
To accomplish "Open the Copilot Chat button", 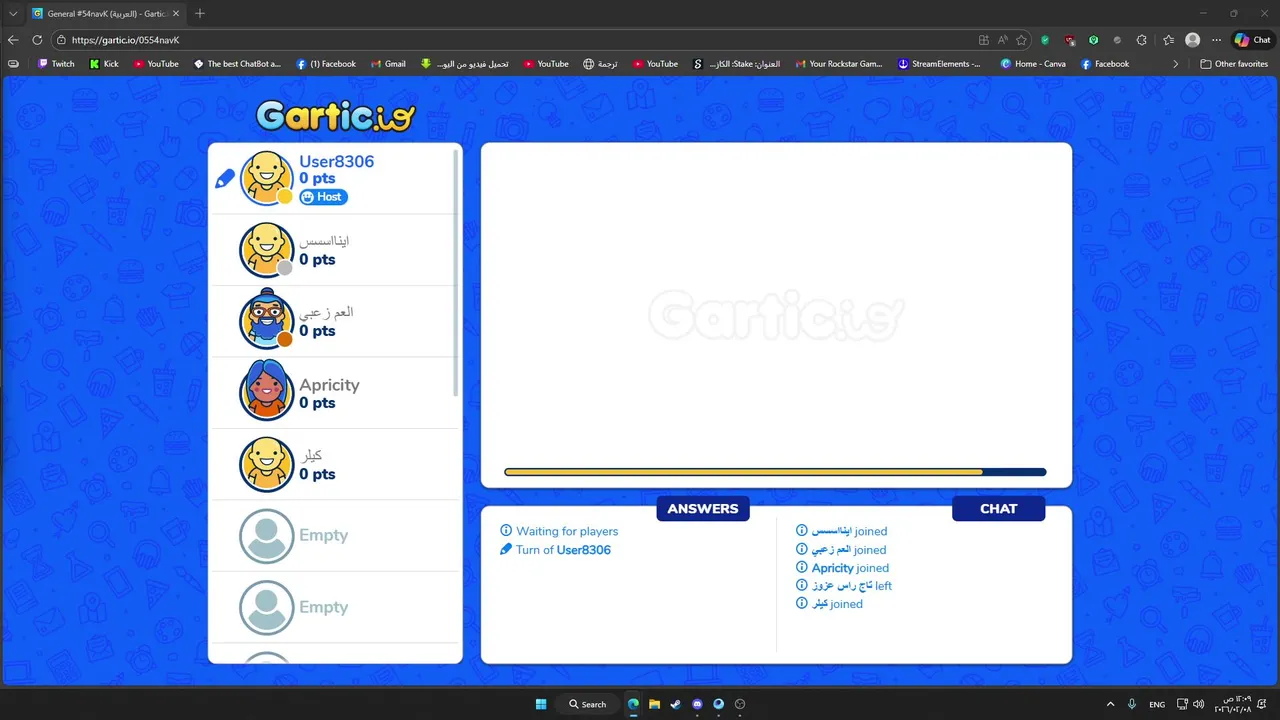I will coord(1253,40).
